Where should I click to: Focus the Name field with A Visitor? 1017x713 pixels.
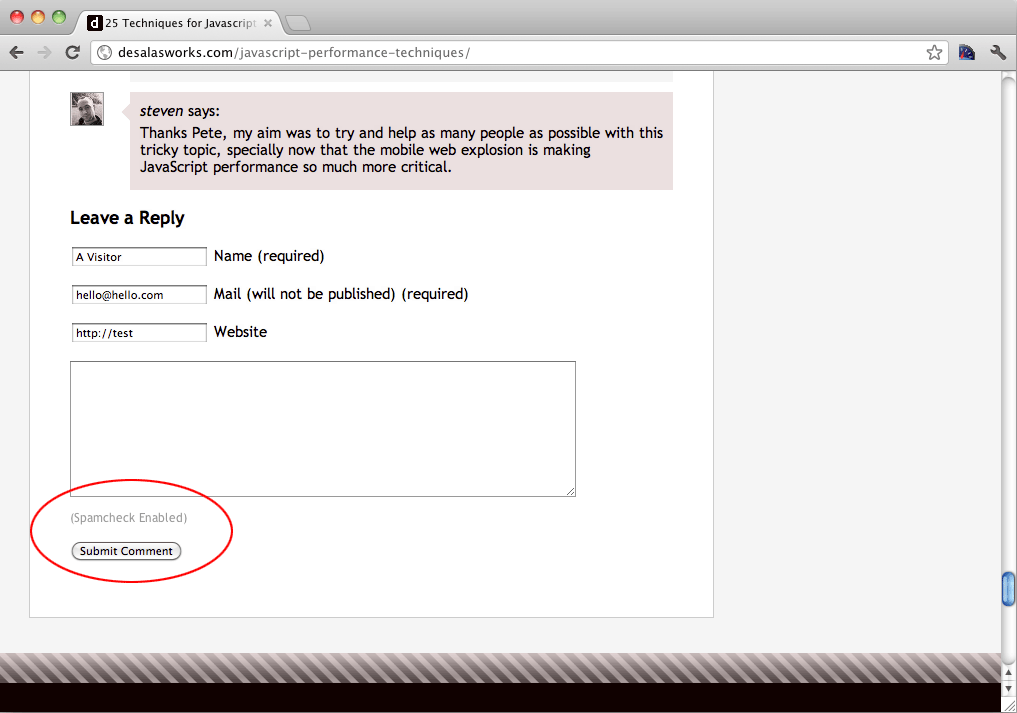(139, 256)
